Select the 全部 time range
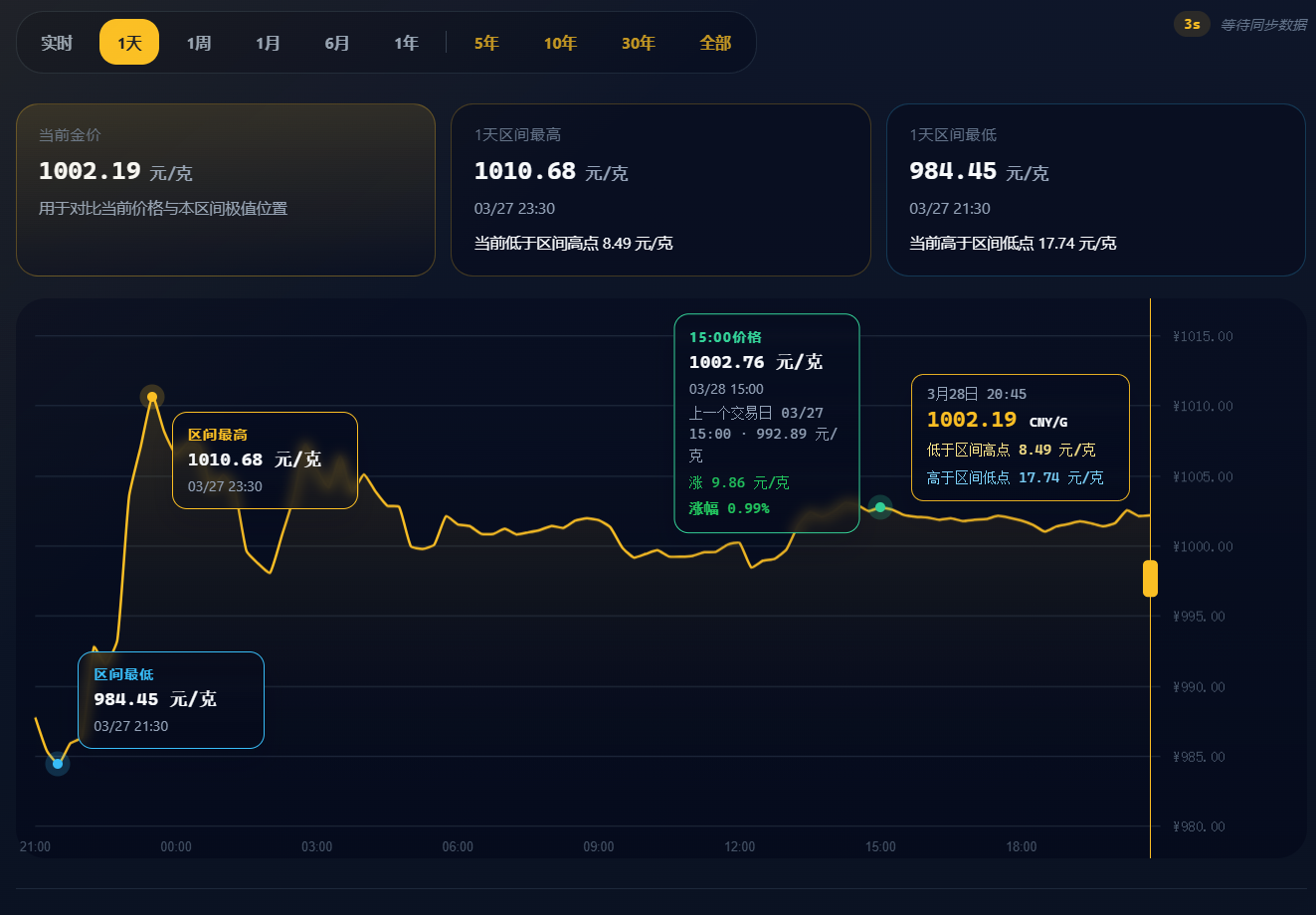 tap(715, 43)
